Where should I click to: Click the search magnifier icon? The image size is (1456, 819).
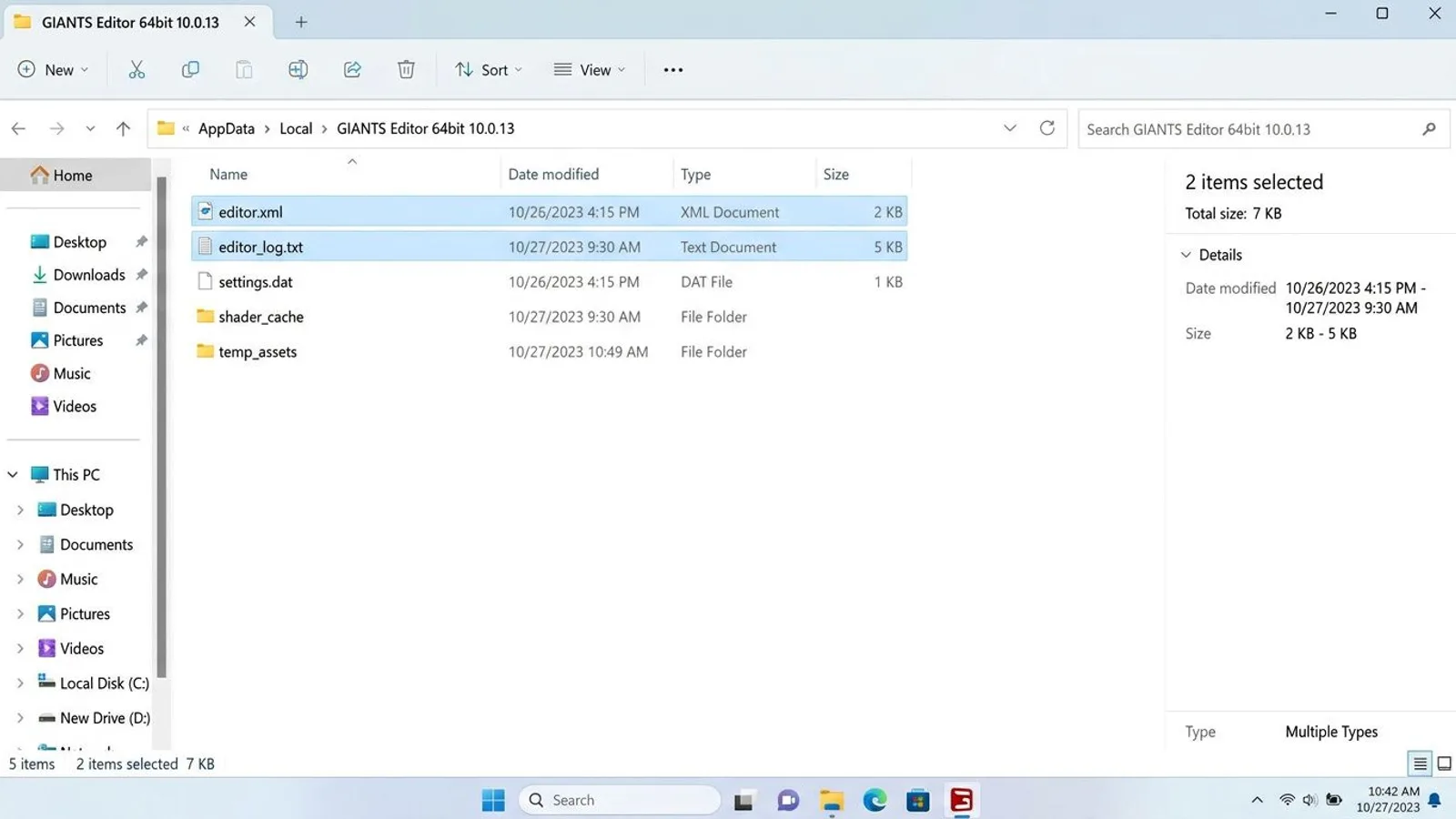(1429, 129)
